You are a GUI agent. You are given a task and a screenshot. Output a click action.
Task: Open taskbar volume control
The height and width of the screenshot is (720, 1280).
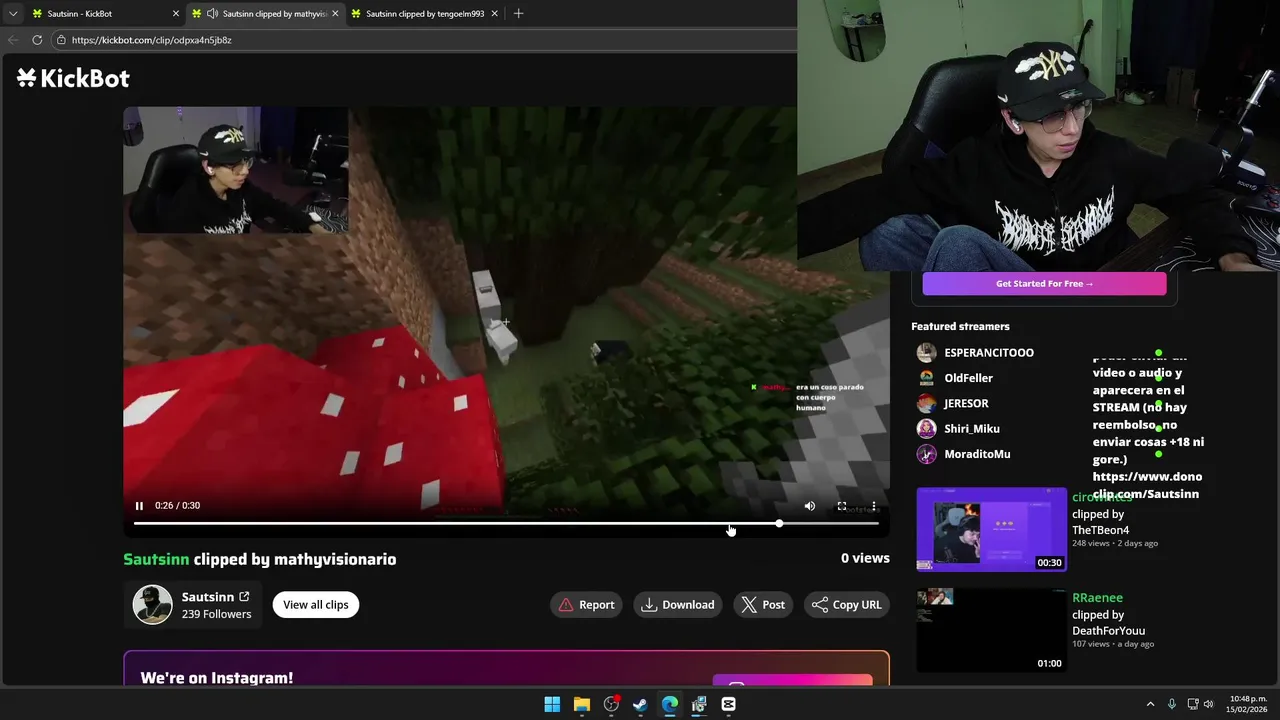pos(1208,704)
